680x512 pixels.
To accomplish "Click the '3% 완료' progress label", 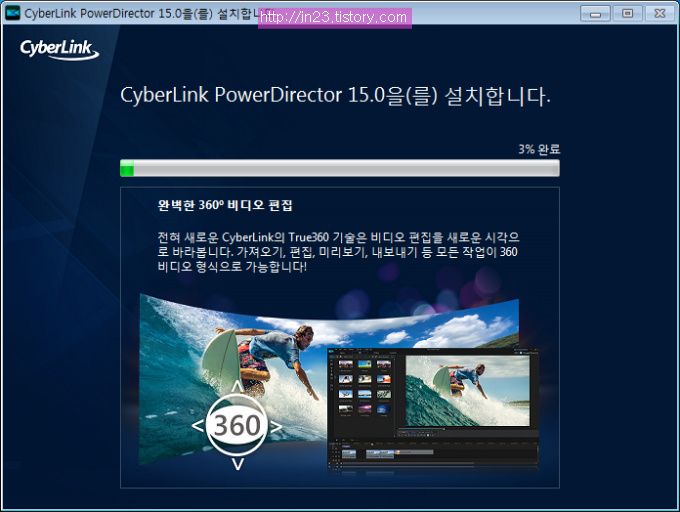I will pyautogui.click(x=539, y=149).
